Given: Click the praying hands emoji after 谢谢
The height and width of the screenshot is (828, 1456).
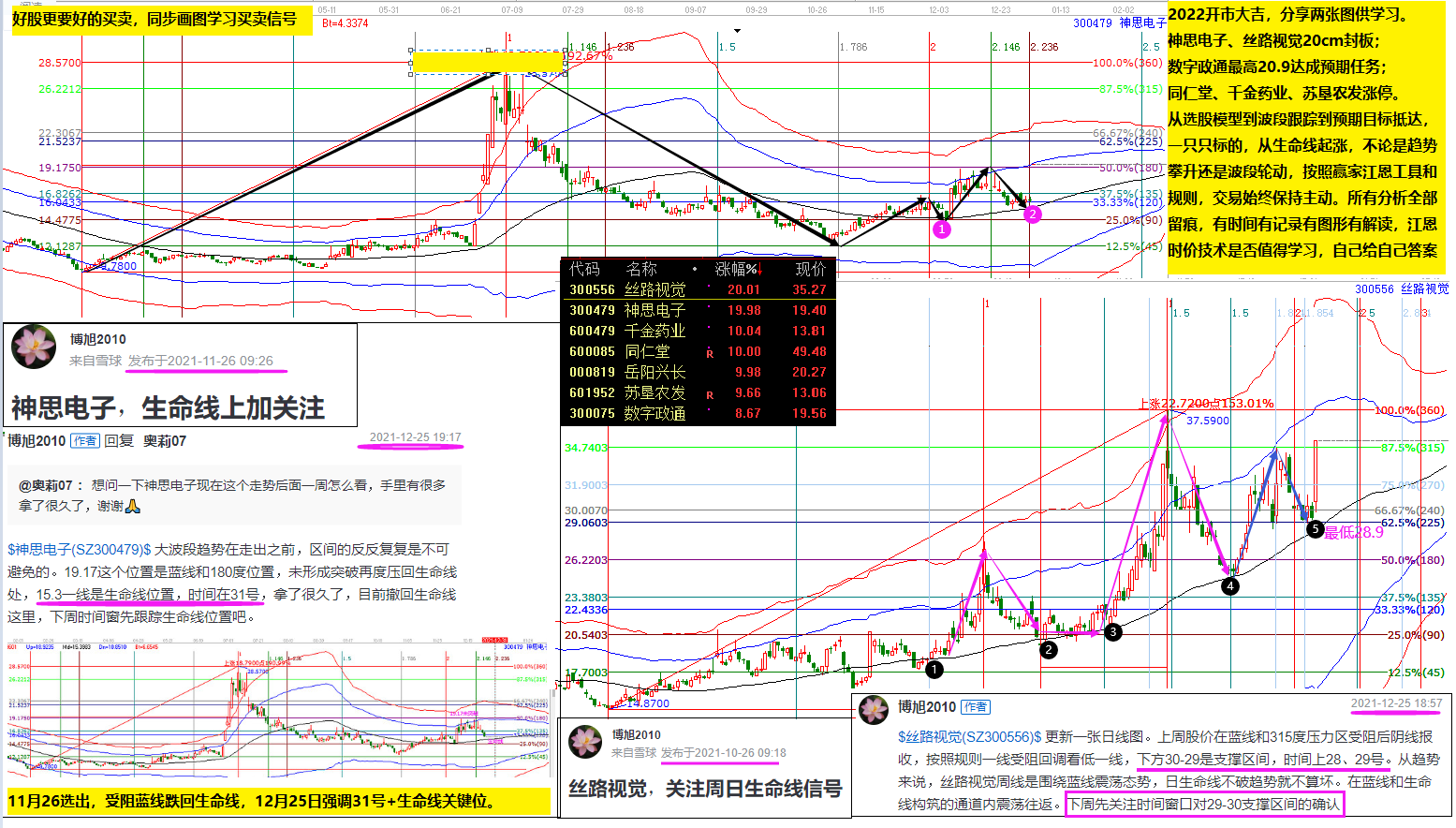Looking at the screenshot, I should [x=133, y=506].
